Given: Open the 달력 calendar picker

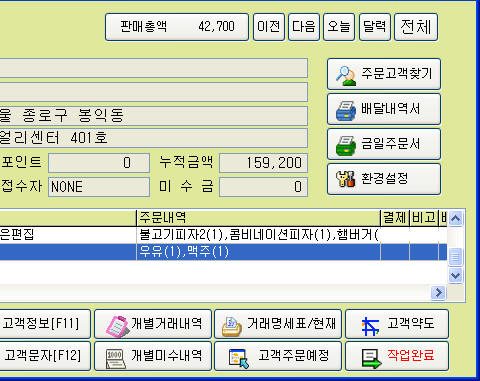Looking at the screenshot, I should (x=375, y=27).
